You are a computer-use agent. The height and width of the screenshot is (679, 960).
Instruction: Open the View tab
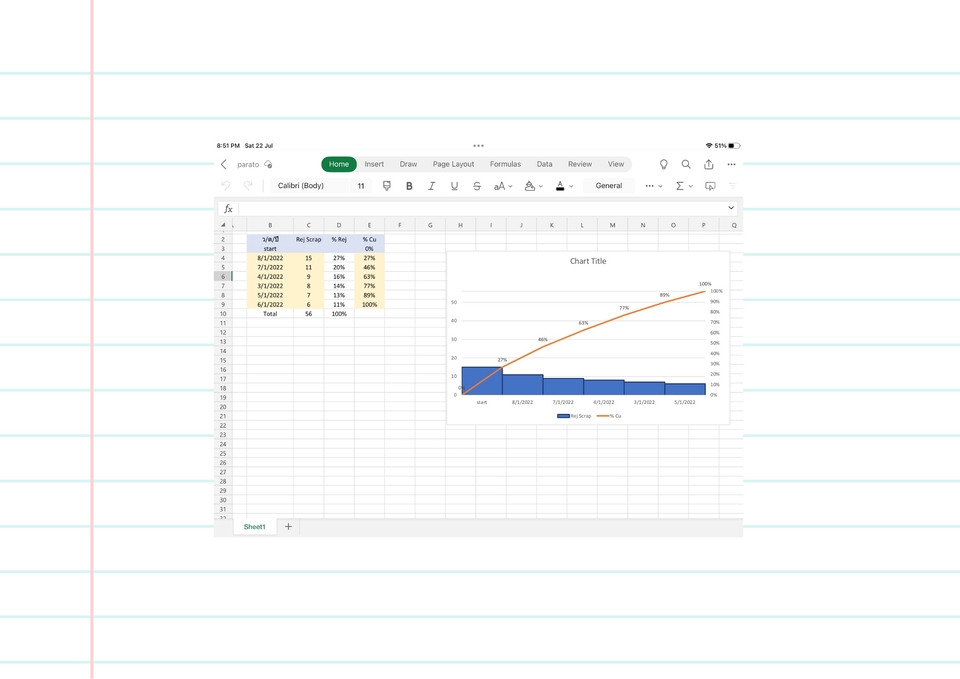[616, 164]
